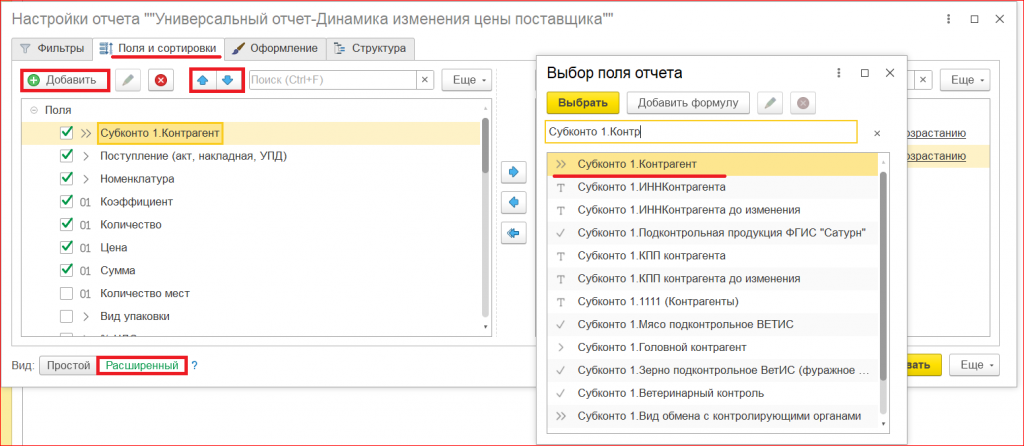Image resolution: width=1024 pixels, height=446 pixels.
Task: Click the Добавить формулу button
Action: 688,103
